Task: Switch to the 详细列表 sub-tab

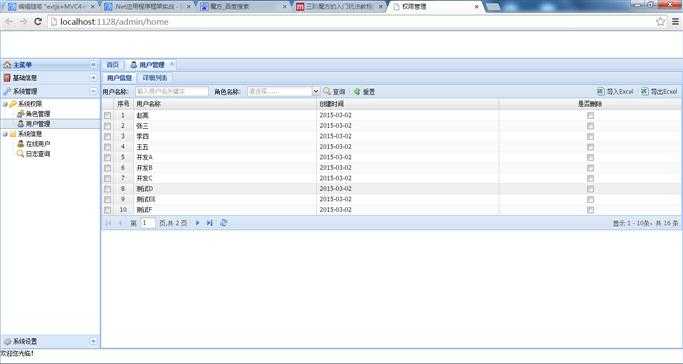Action: point(155,78)
